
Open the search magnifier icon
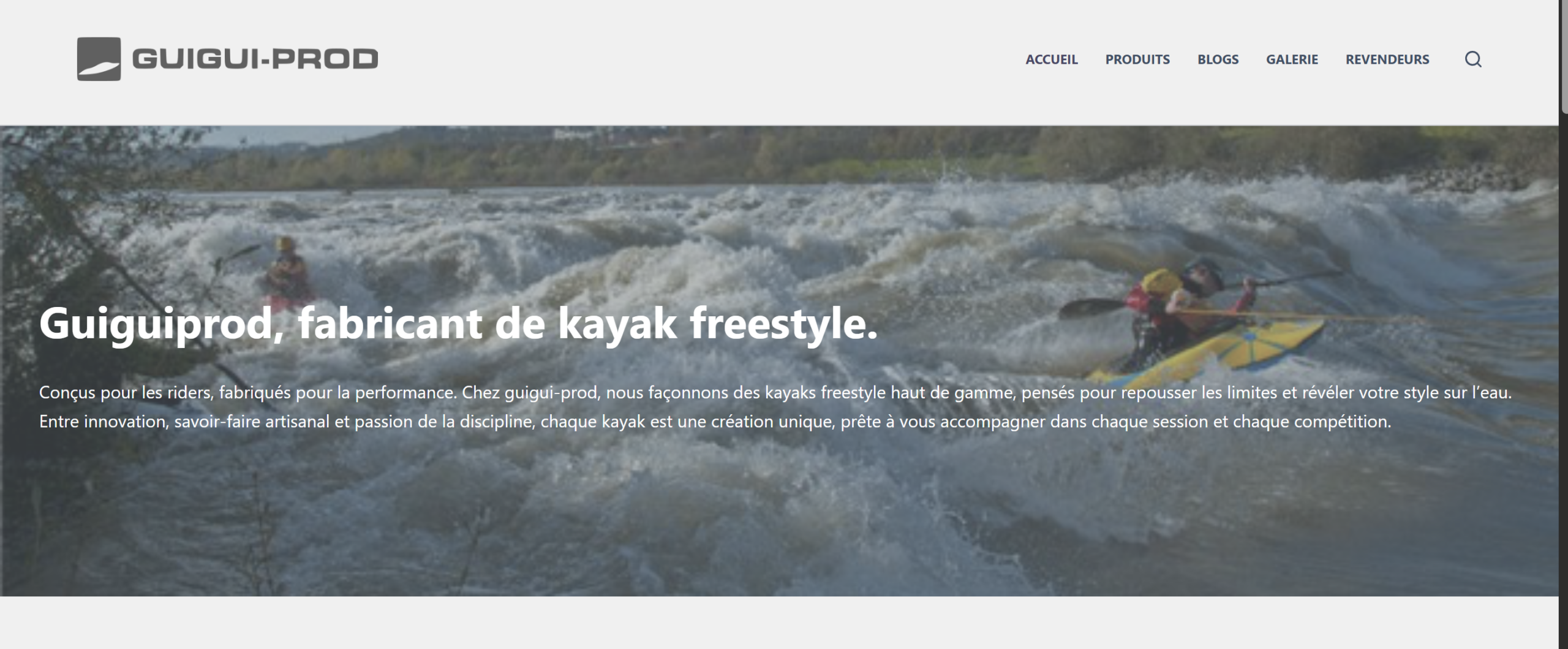tap(1473, 59)
